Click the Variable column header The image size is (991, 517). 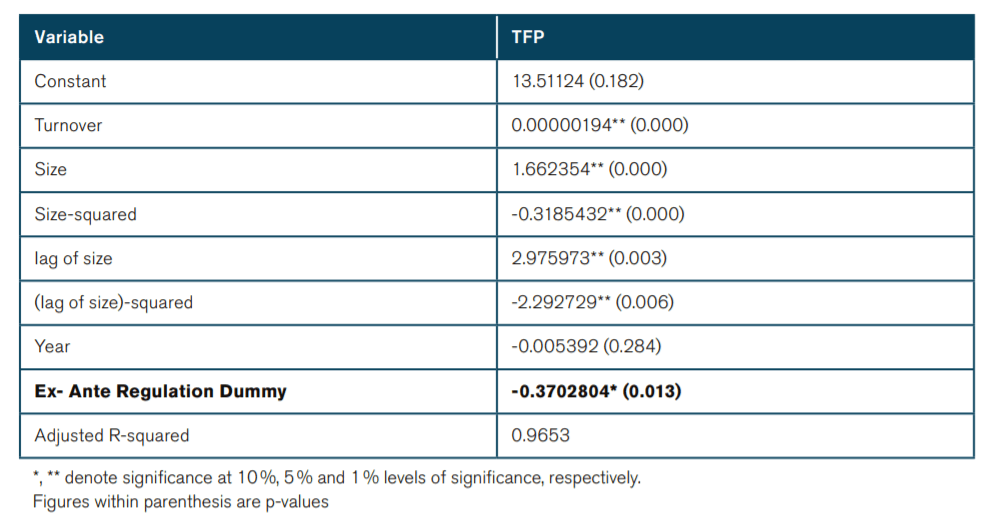[69, 38]
